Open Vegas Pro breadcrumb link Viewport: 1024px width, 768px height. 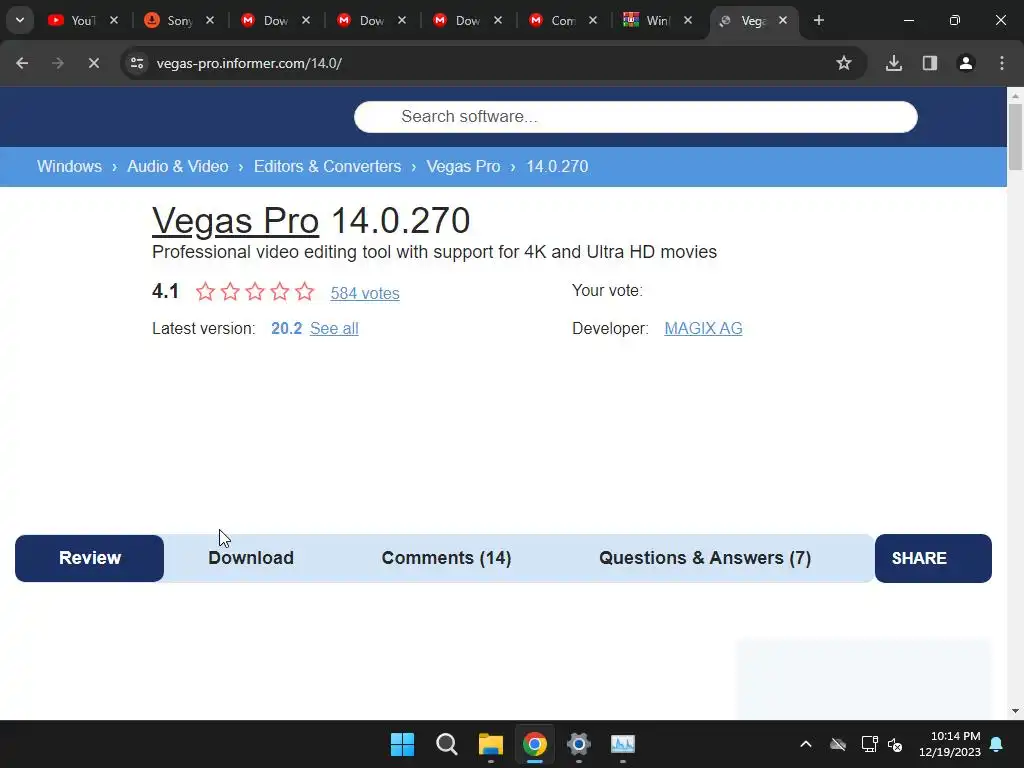pos(463,167)
